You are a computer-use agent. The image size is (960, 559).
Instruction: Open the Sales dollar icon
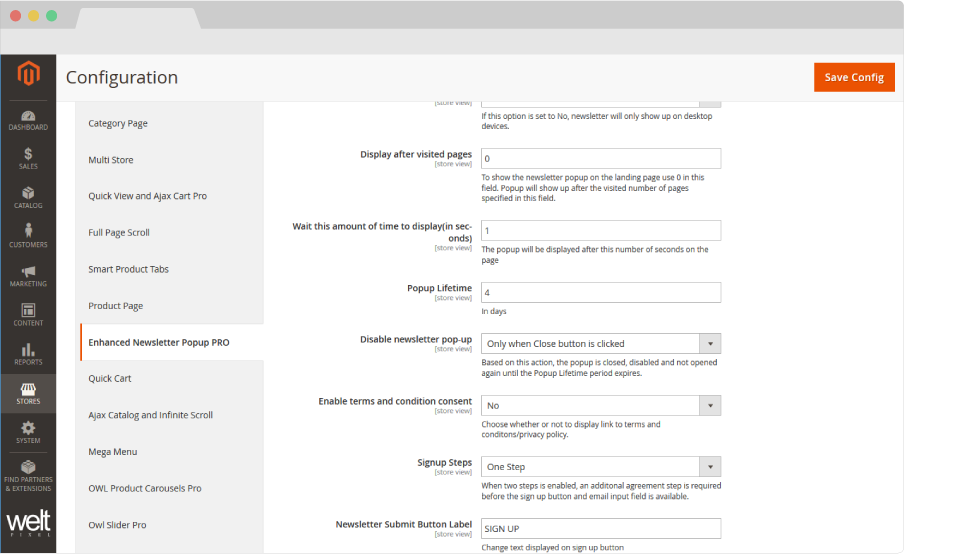click(x=28, y=158)
